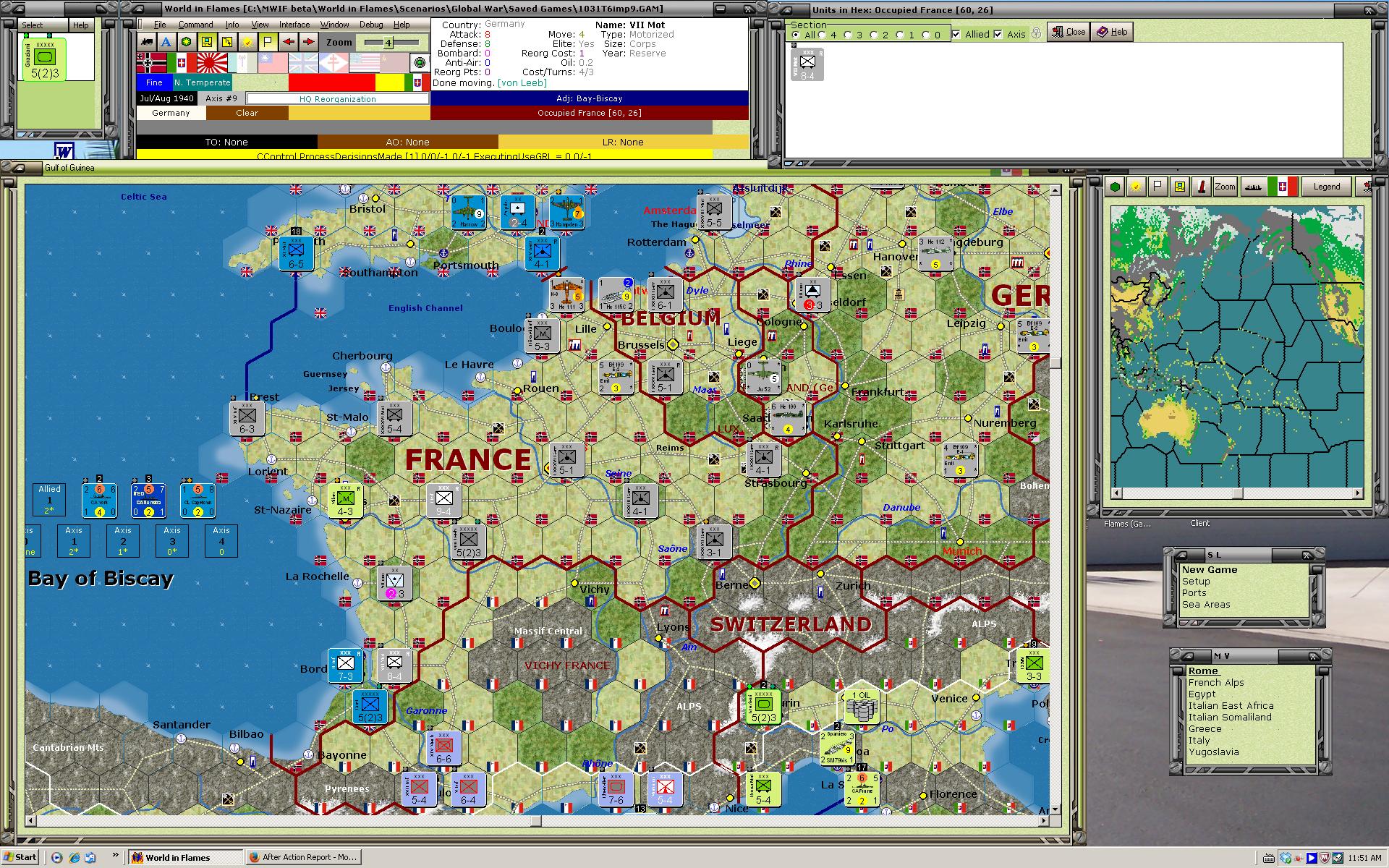The height and width of the screenshot is (868, 1389).
Task: Select the British Union Jack flag
Action: click(x=303, y=63)
